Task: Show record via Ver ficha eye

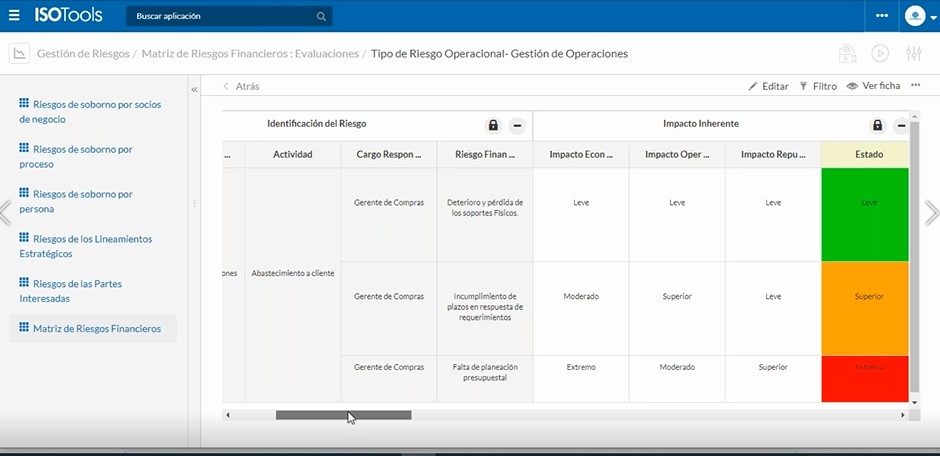Action: click(x=873, y=86)
